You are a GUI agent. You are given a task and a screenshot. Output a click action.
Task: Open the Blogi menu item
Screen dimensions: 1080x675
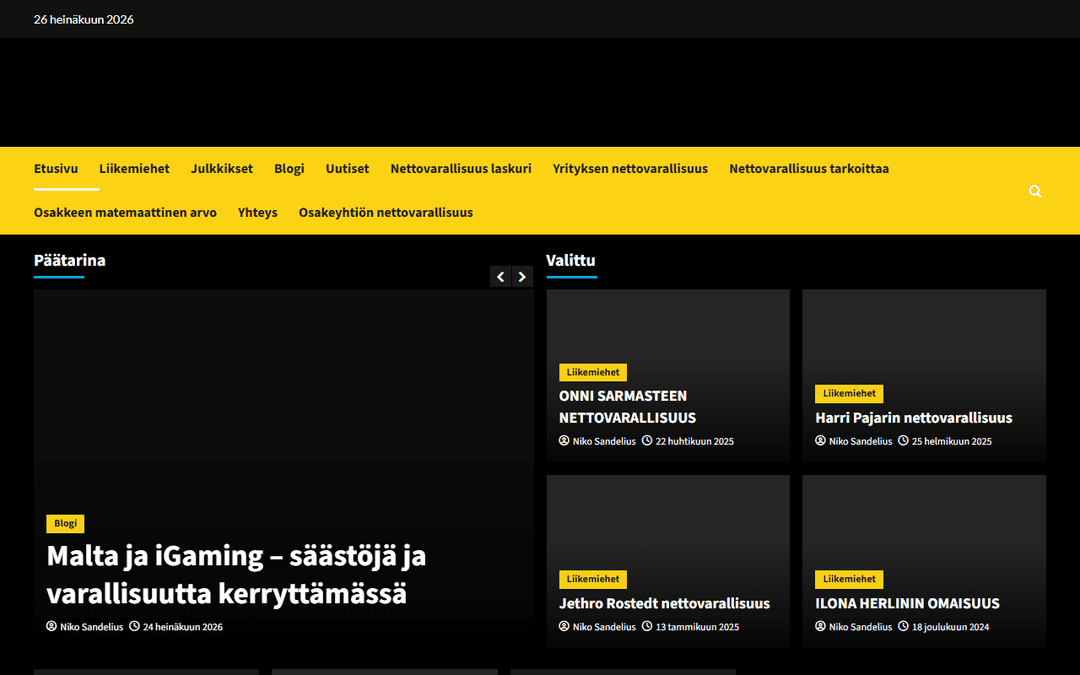tap(289, 169)
